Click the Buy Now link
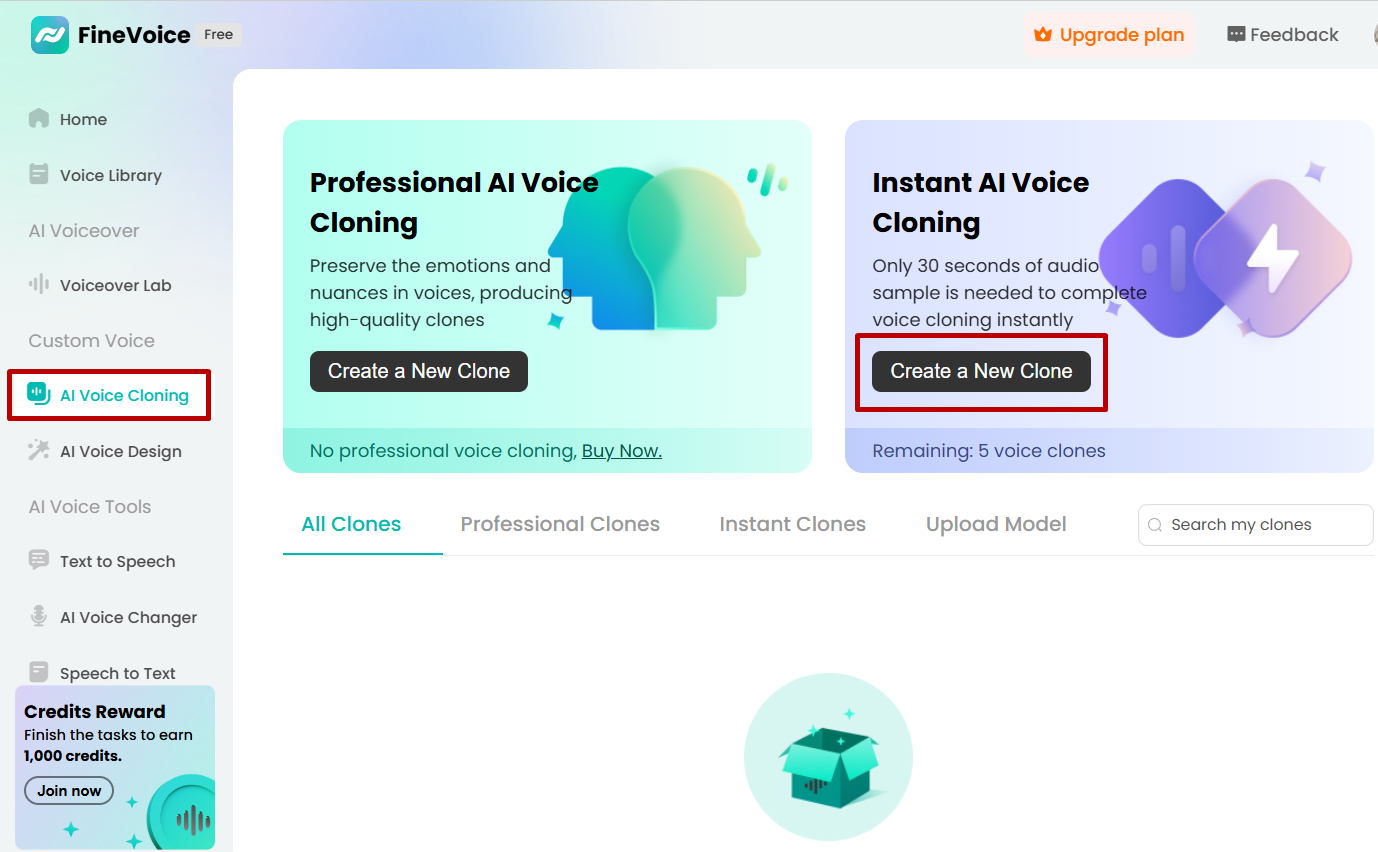 coord(621,451)
